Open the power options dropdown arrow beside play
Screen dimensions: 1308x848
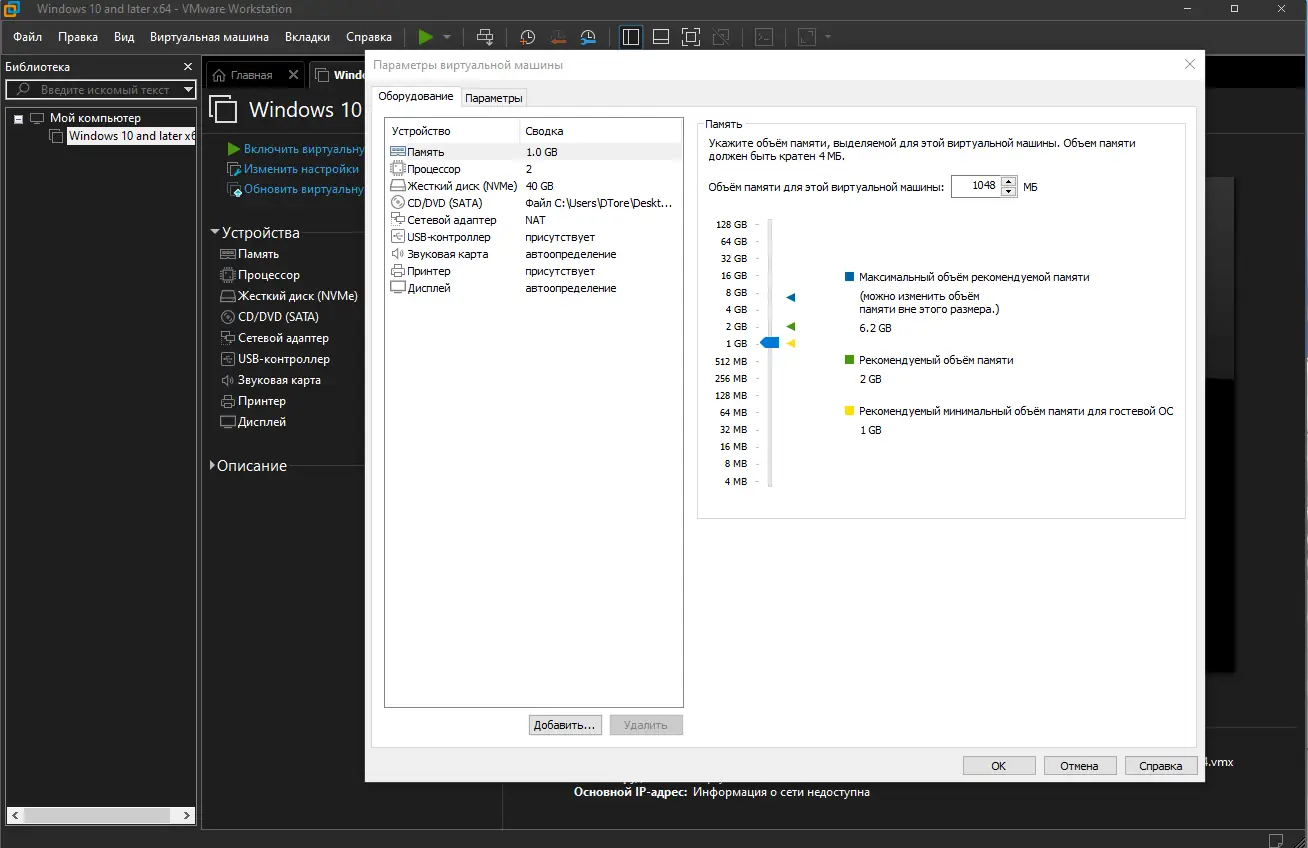point(447,37)
